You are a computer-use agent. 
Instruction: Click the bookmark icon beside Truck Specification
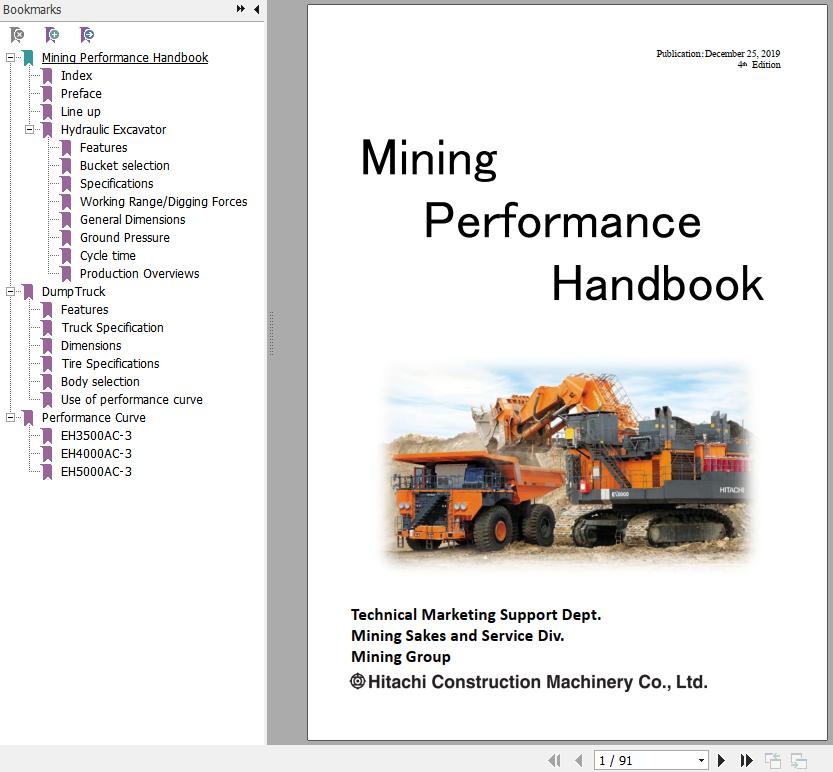pyautogui.click(x=47, y=328)
